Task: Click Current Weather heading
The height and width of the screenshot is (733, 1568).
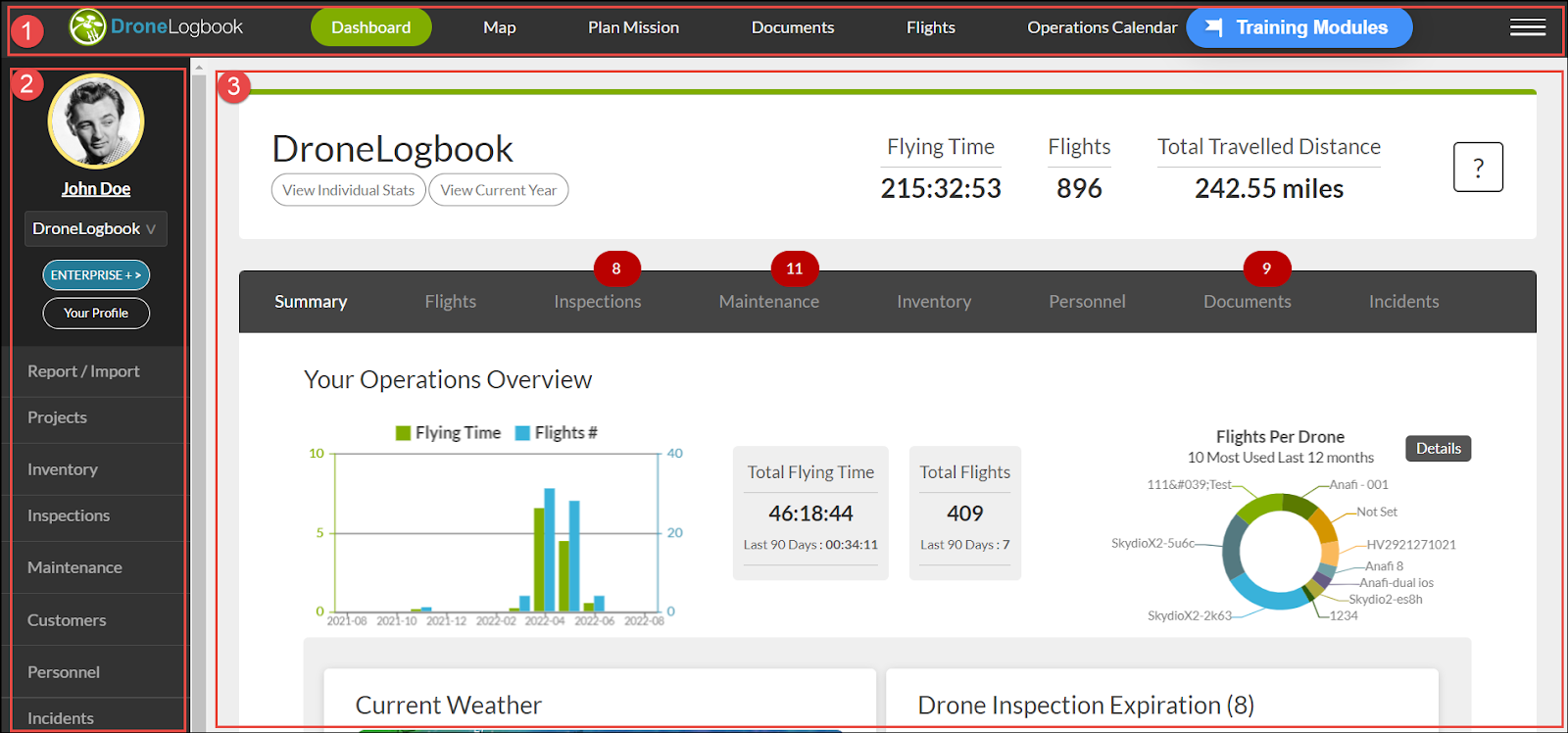Action: point(448,705)
